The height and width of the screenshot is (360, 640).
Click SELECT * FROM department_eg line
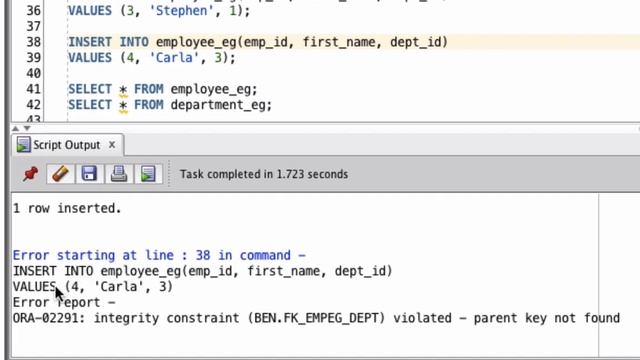pos(170,105)
